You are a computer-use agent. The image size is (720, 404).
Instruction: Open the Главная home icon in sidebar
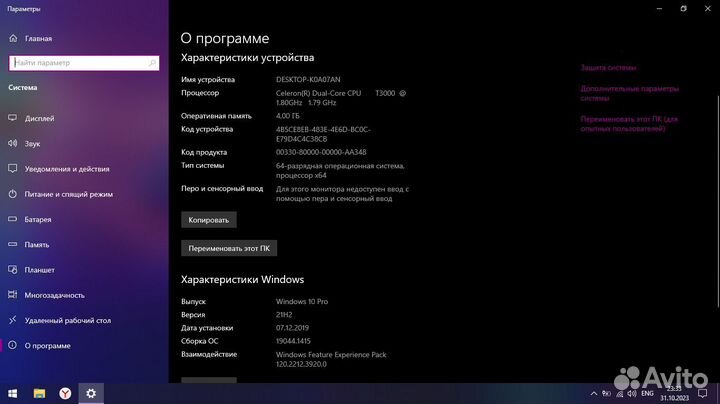click(x=13, y=39)
